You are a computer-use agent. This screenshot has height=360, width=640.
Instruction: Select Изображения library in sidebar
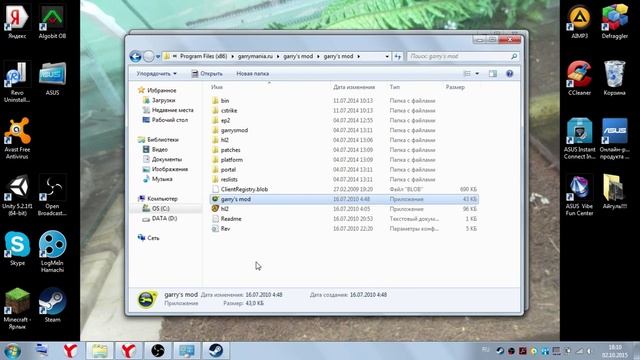point(165,169)
